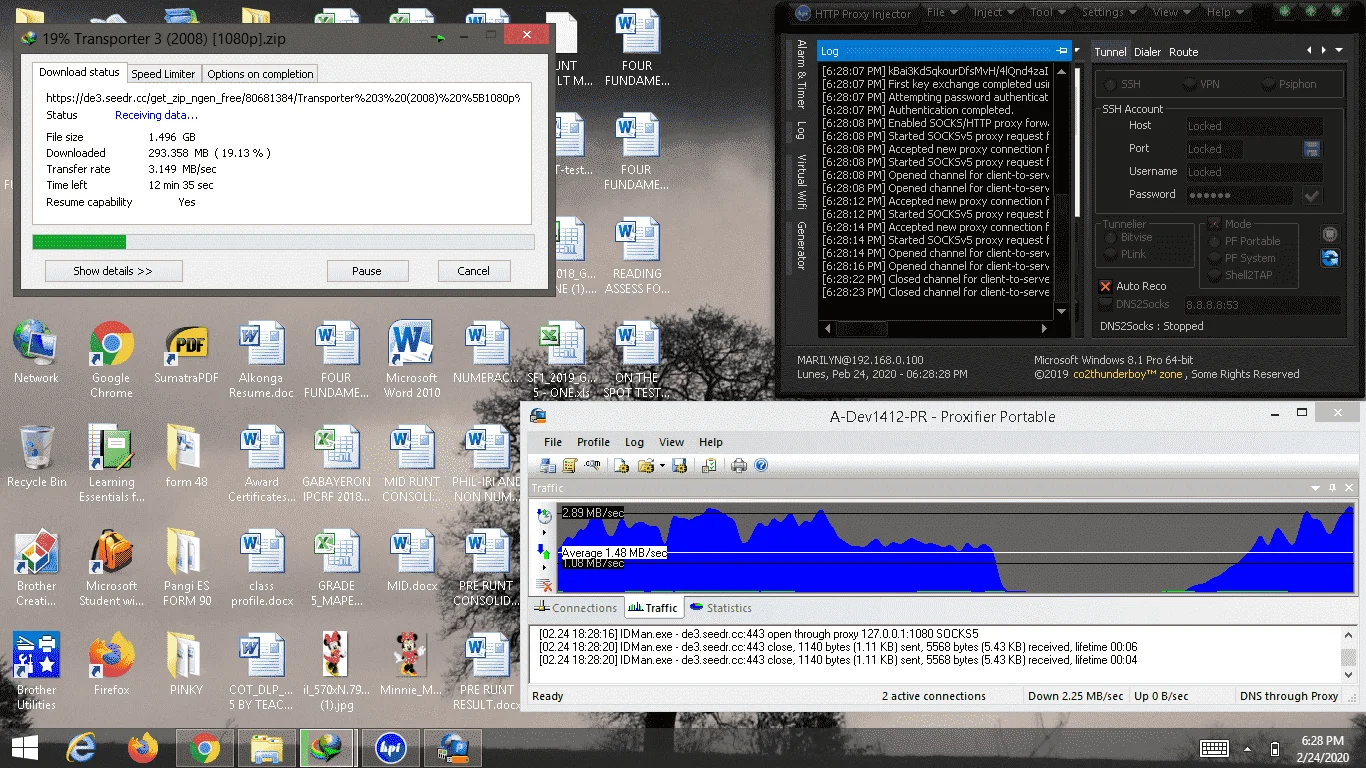Viewport: 1366px width, 768px height.
Task: Switch to Options on completion tab
Action: [260, 74]
